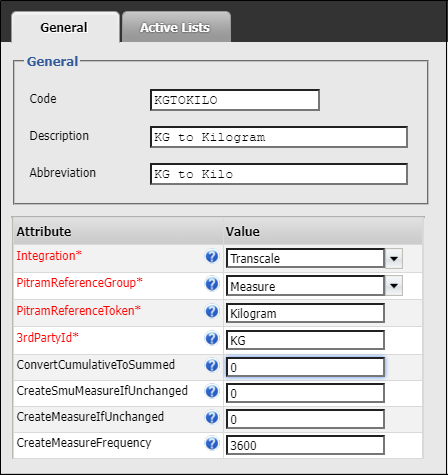Focus the CreateMeasureIfUnchanged value field

point(305,419)
